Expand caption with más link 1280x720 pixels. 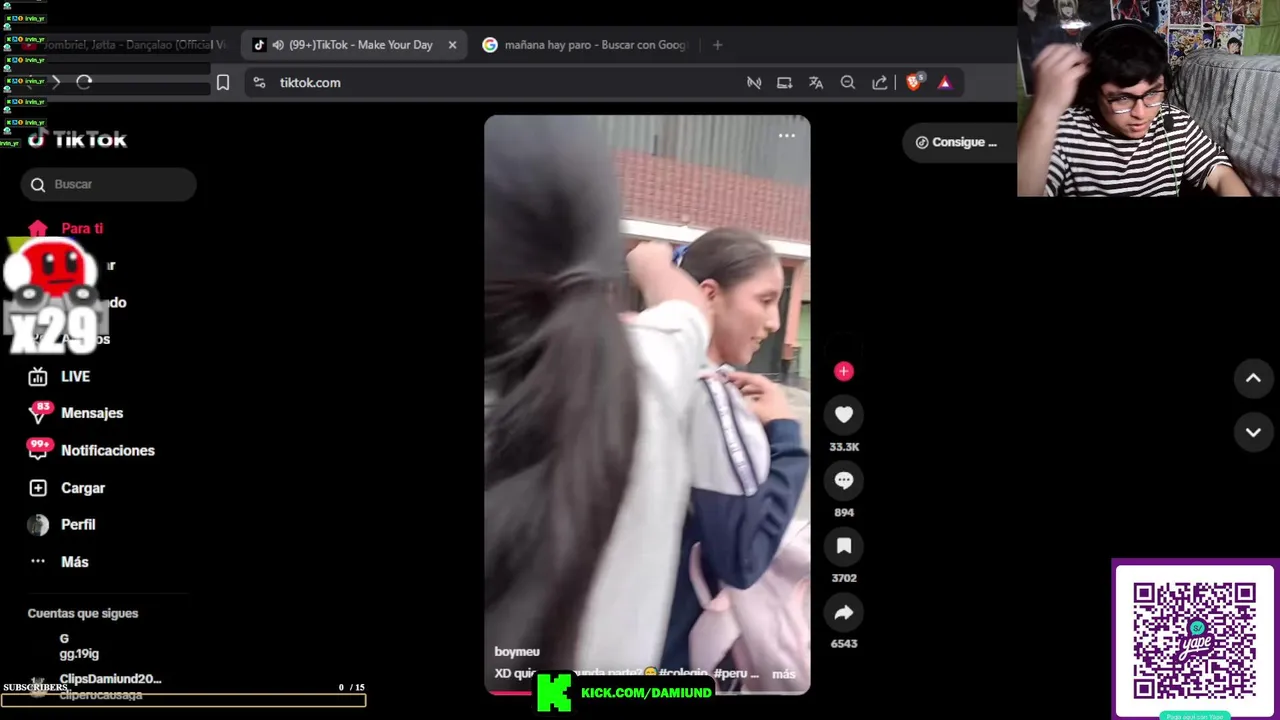(x=784, y=674)
